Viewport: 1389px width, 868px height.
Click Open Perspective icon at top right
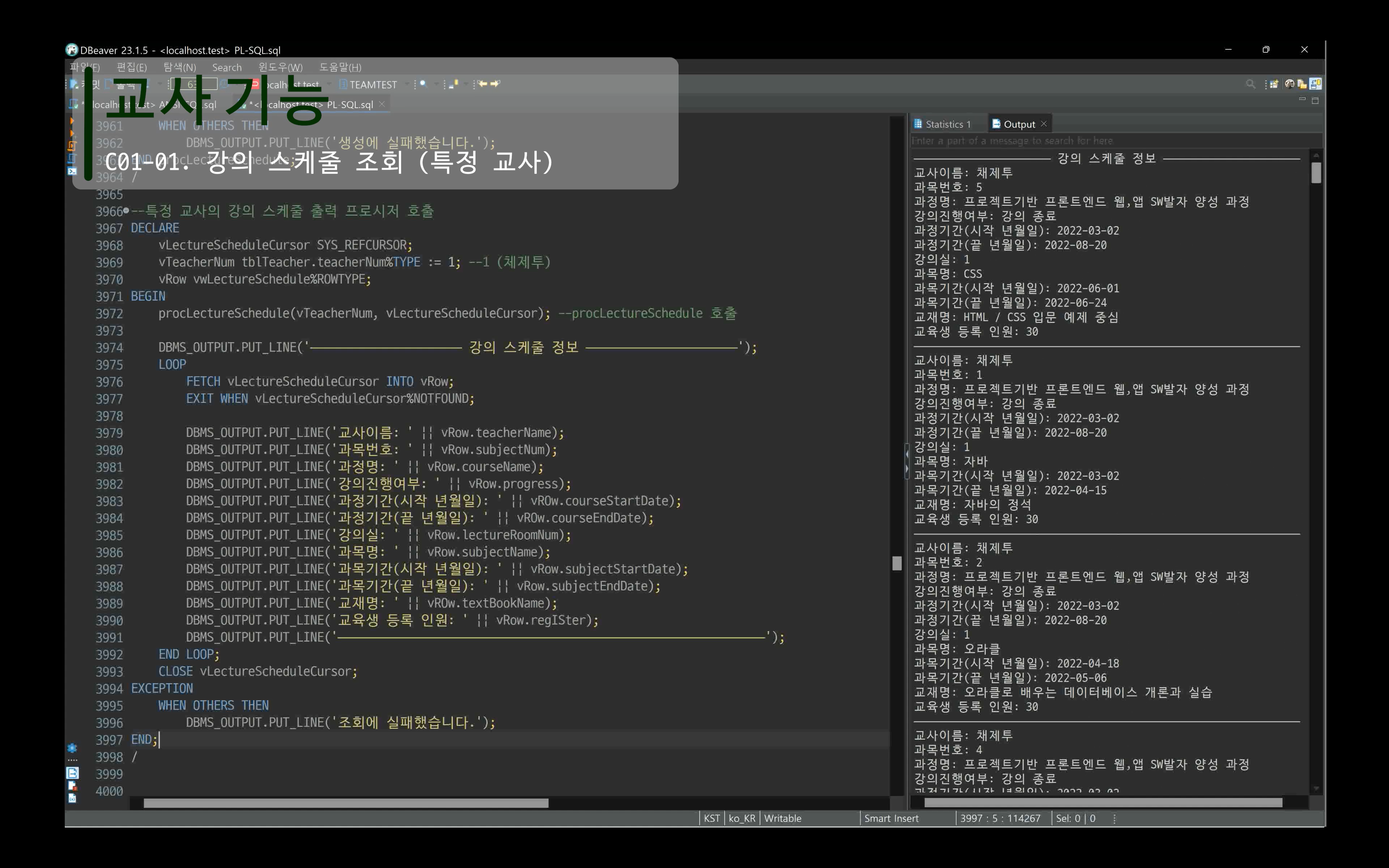(x=1274, y=84)
